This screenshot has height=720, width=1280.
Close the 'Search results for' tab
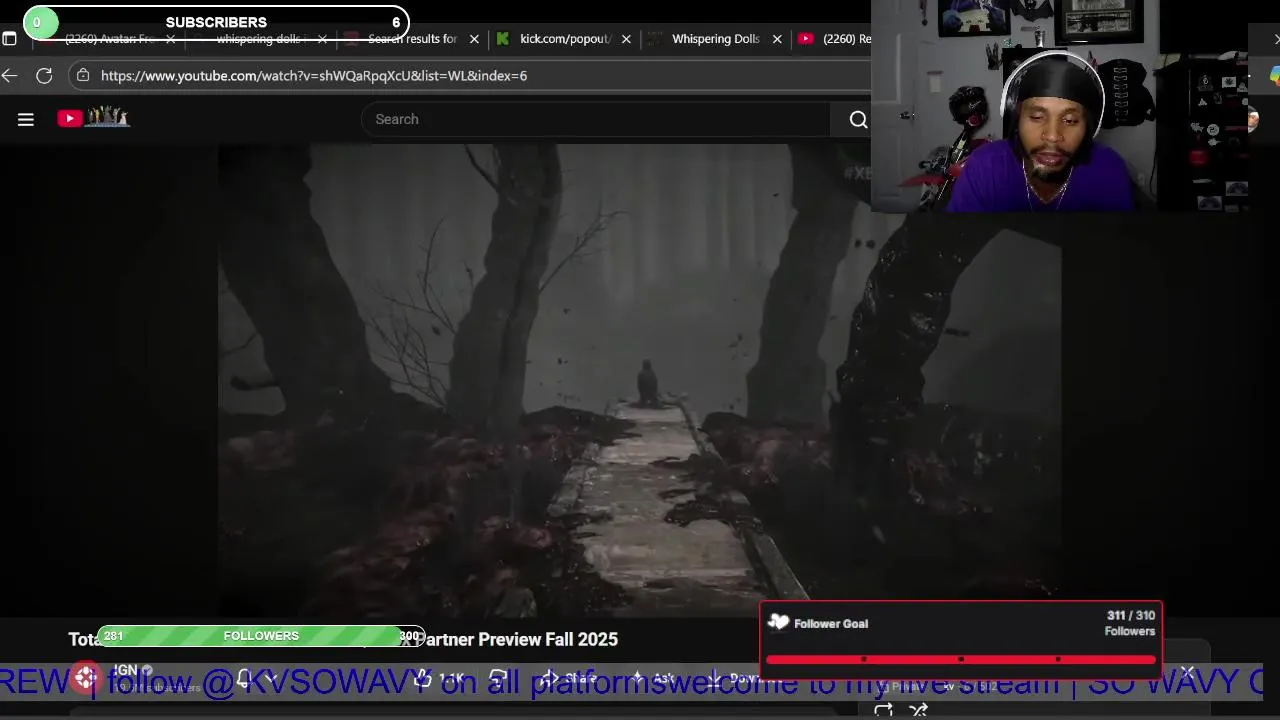click(x=474, y=39)
